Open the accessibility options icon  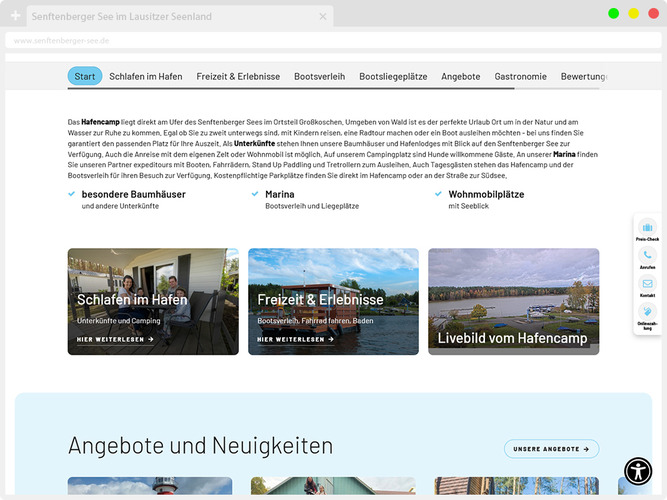[638, 471]
